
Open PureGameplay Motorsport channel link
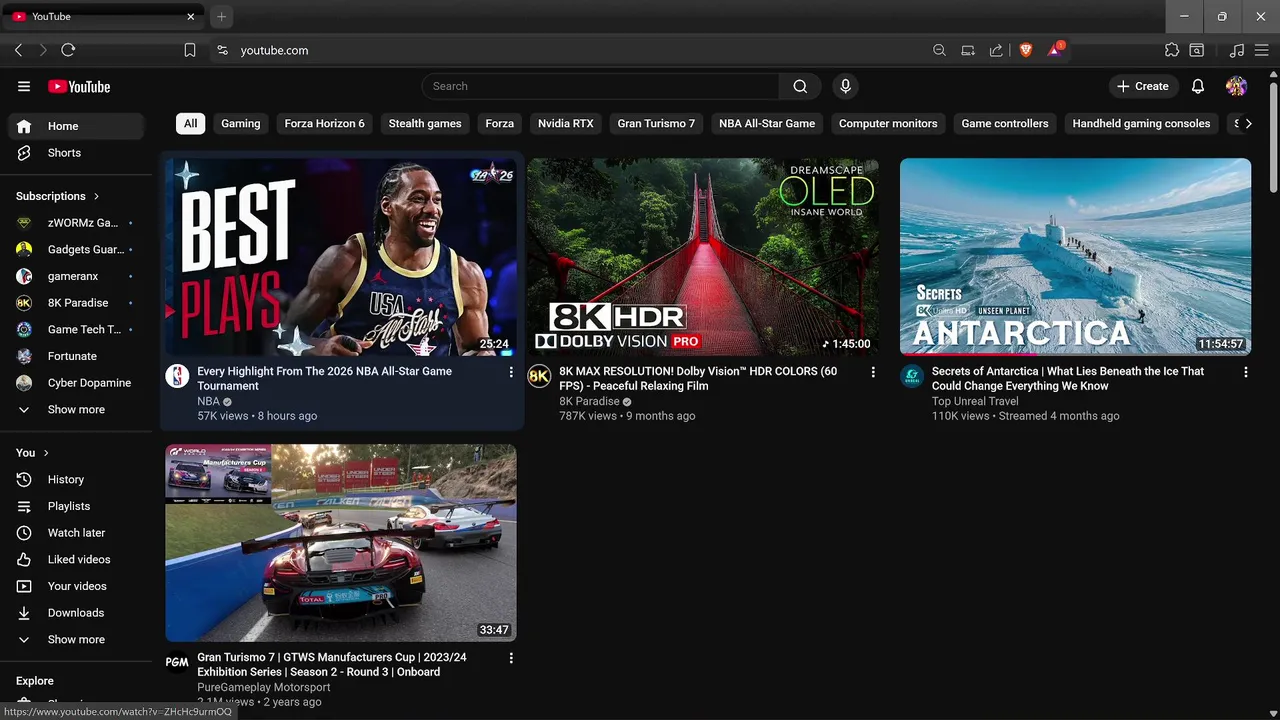click(x=264, y=688)
